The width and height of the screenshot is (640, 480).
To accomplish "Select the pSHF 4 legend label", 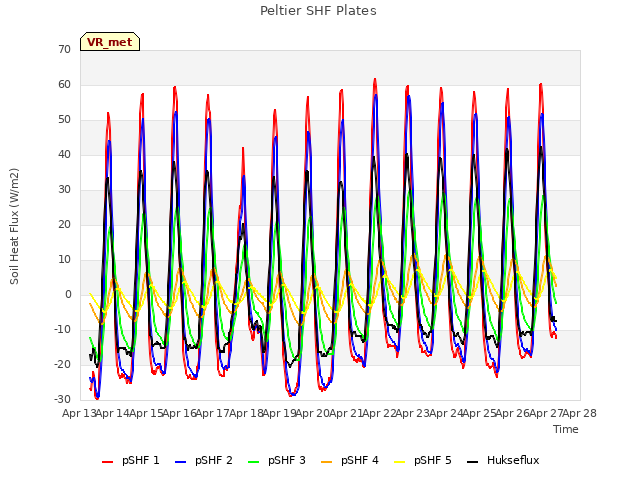I will tap(360, 460).
